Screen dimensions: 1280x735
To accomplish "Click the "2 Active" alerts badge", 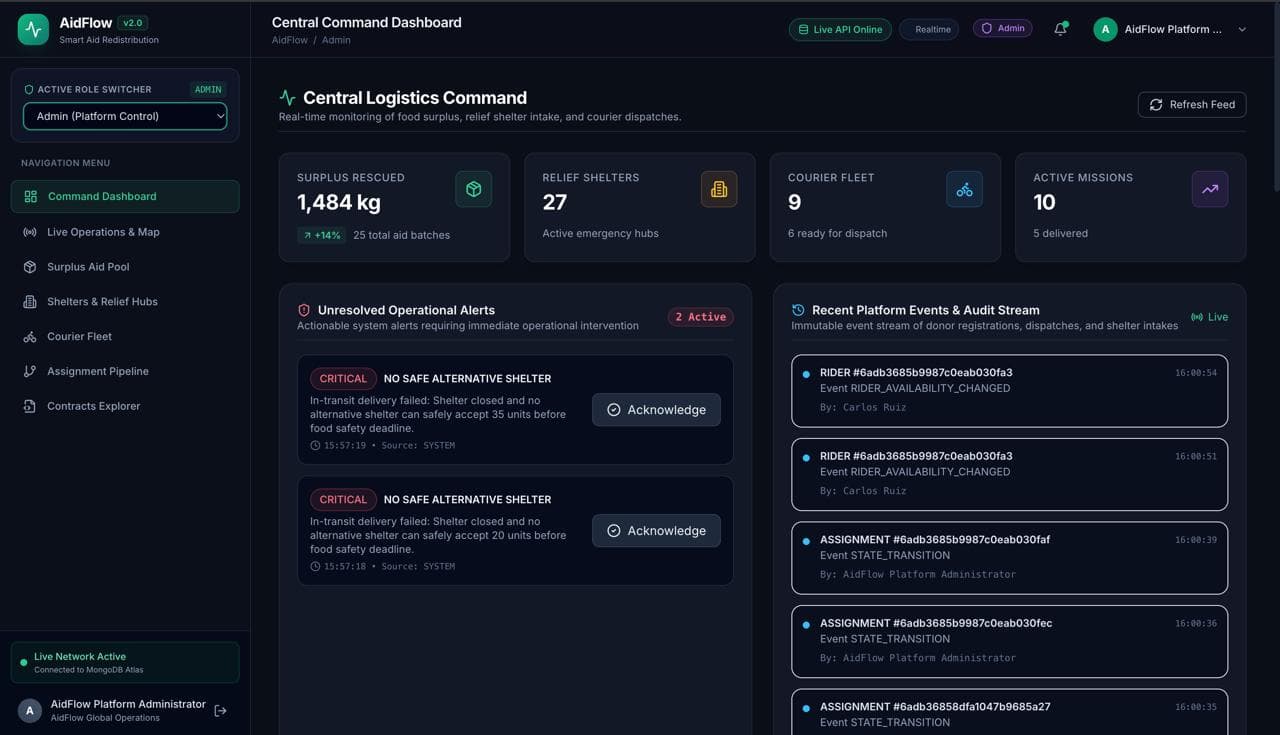I will point(700,317).
